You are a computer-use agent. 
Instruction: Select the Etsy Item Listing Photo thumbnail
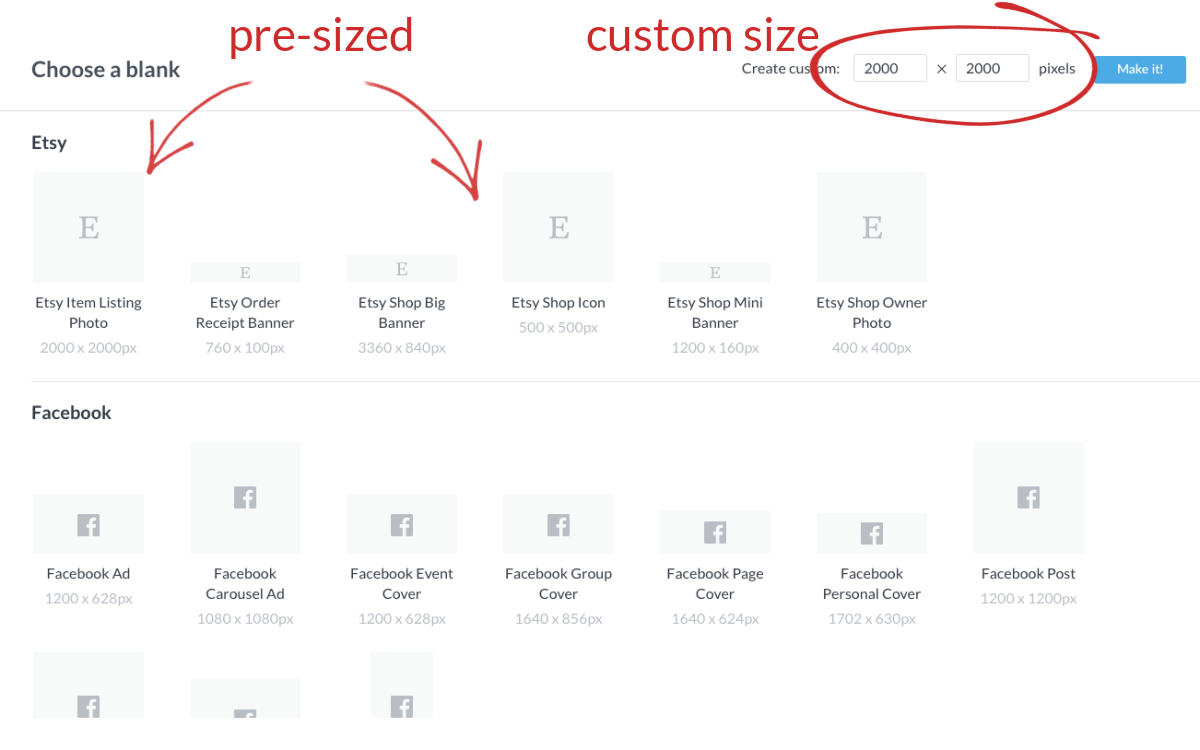[88, 227]
